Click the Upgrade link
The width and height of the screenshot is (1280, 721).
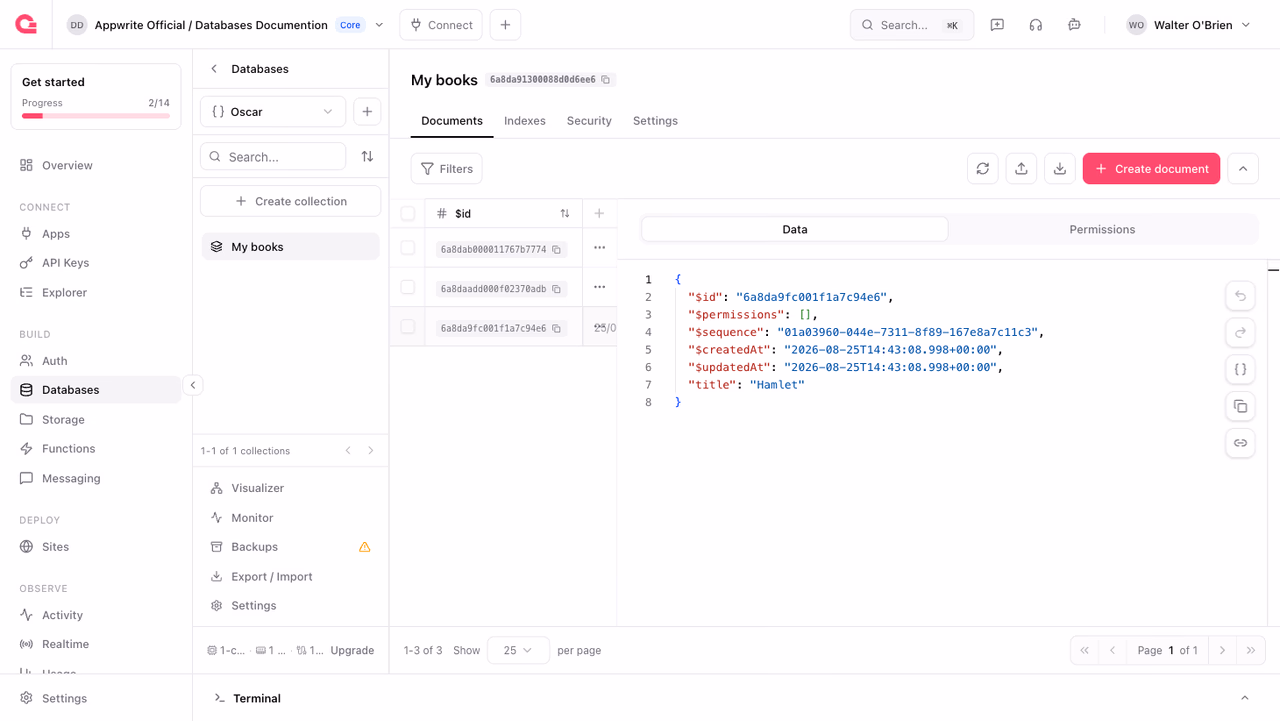point(352,650)
